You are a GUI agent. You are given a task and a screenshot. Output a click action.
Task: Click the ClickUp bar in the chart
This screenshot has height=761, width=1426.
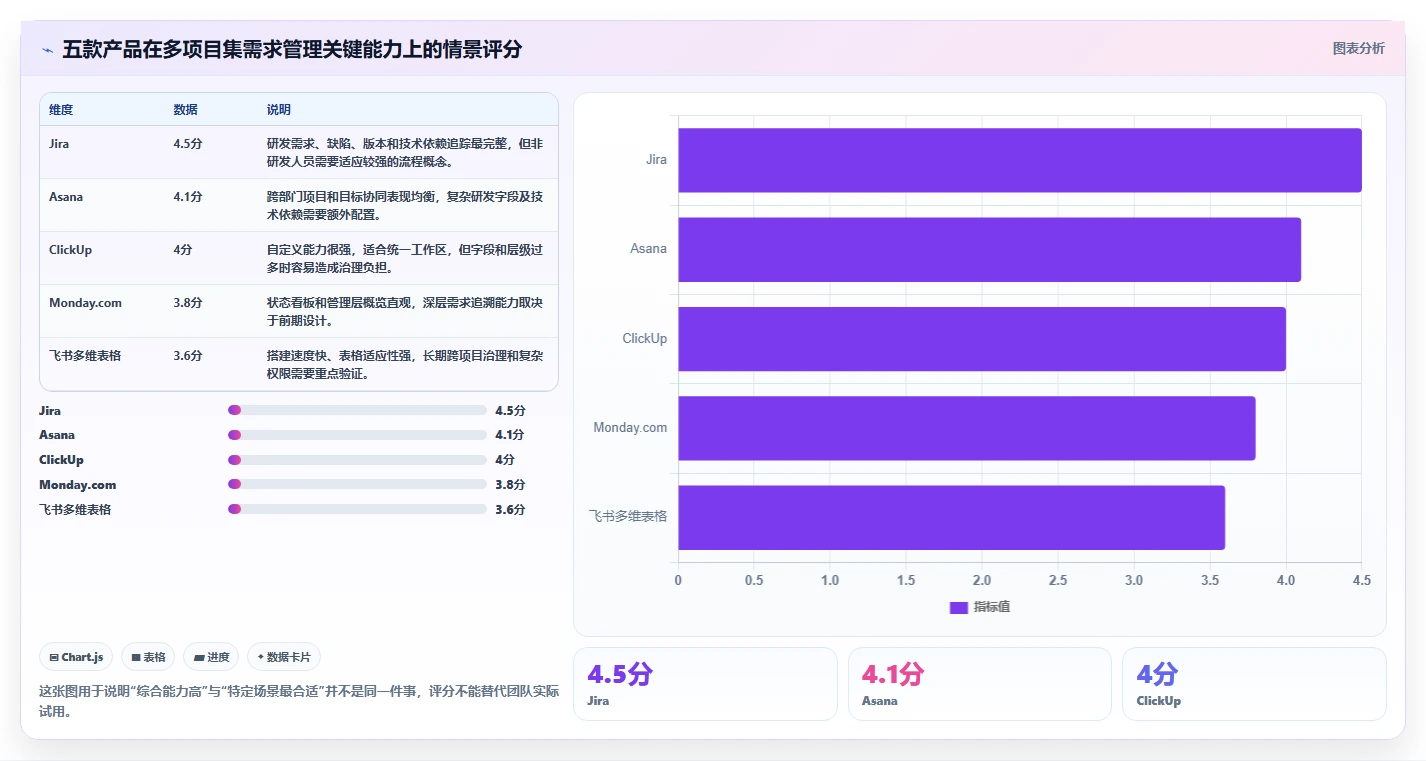point(982,339)
